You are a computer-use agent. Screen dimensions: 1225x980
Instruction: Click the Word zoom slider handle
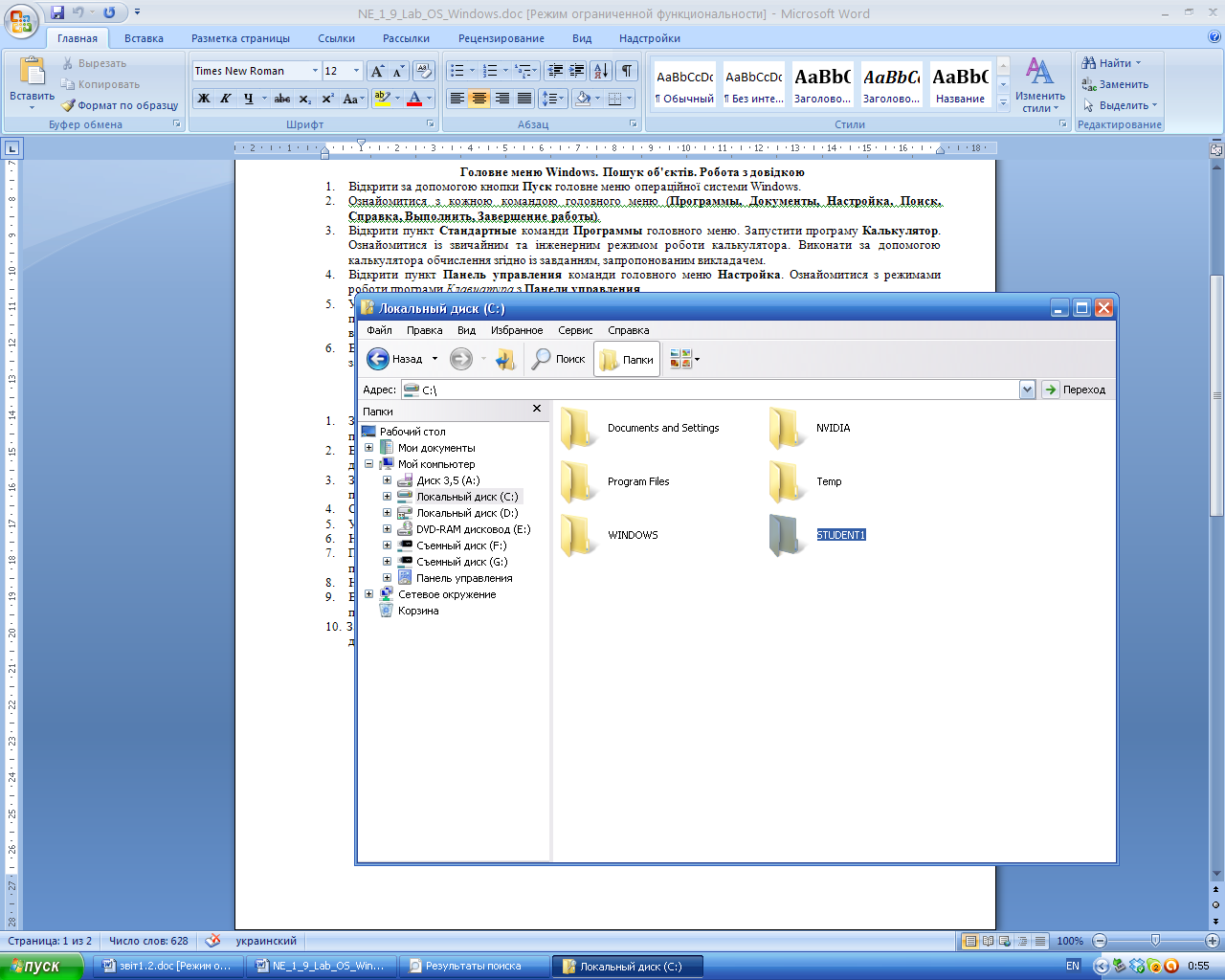tap(1155, 941)
